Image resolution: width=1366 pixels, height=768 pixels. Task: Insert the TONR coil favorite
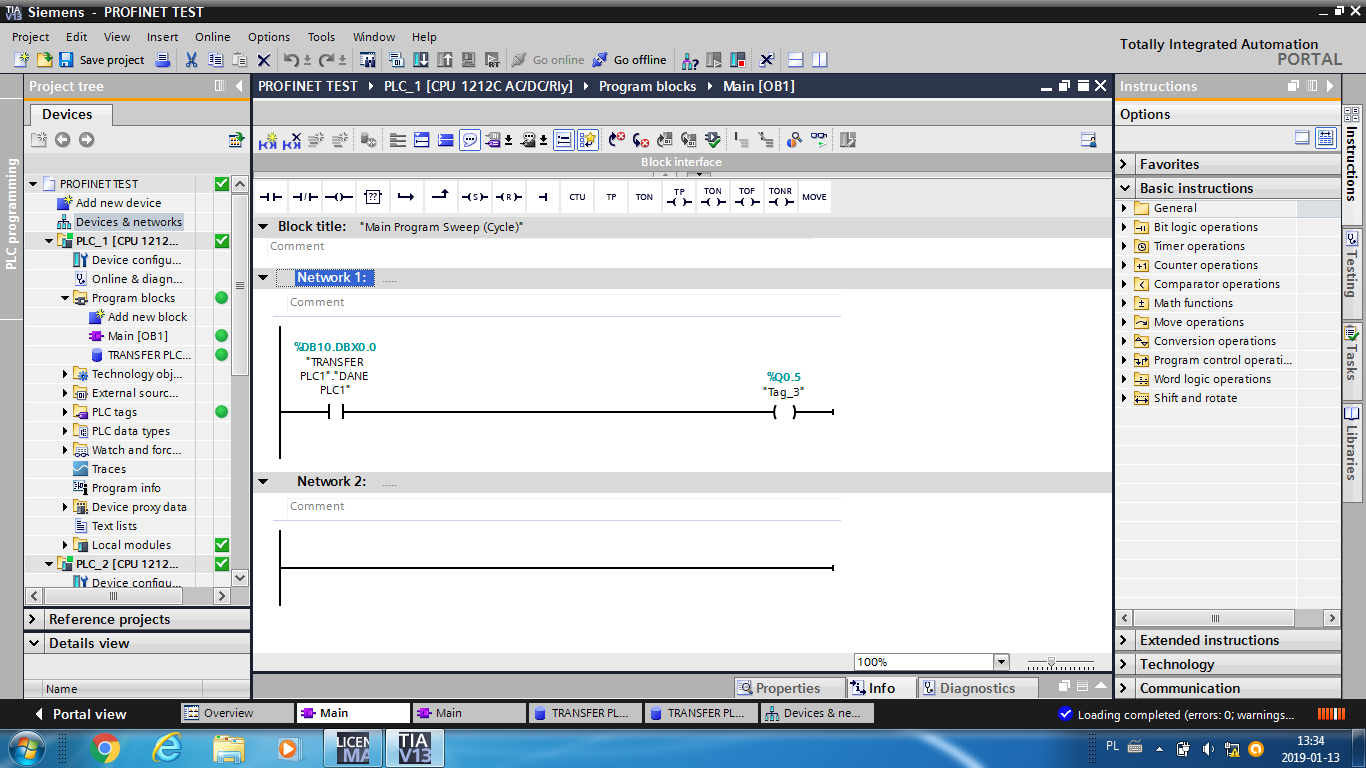coord(781,197)
